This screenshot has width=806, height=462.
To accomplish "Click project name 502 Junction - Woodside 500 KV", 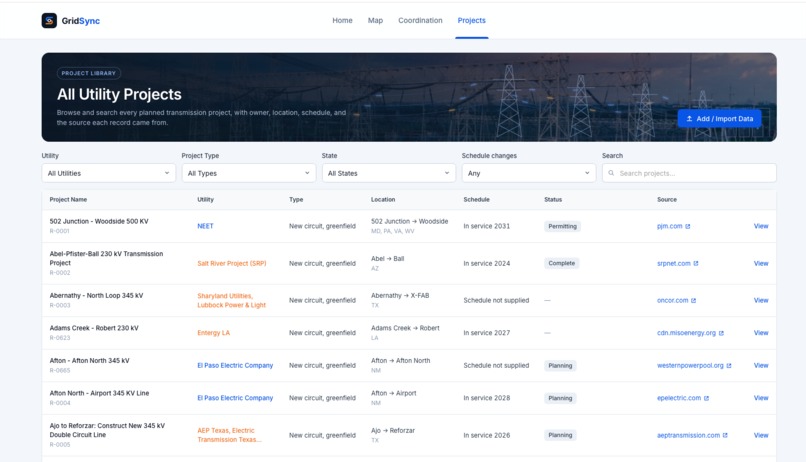I will pos(99,221).
